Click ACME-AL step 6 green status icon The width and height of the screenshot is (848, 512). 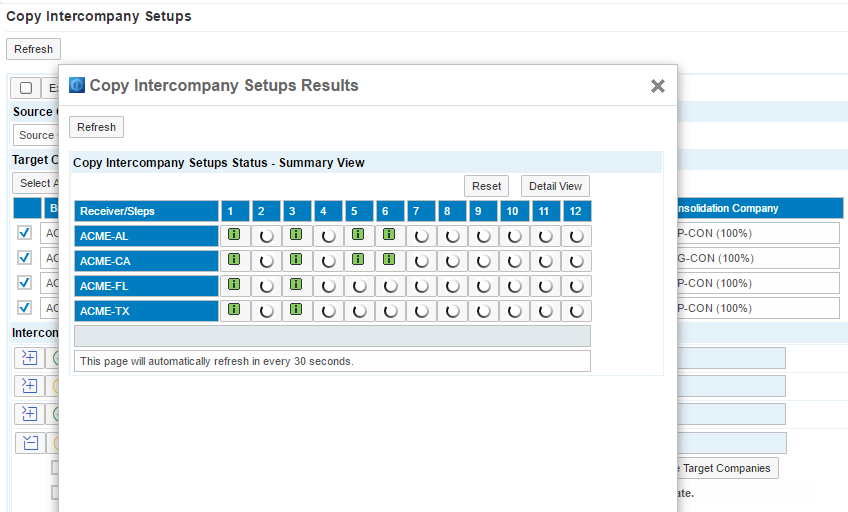[x=389, y=235]
